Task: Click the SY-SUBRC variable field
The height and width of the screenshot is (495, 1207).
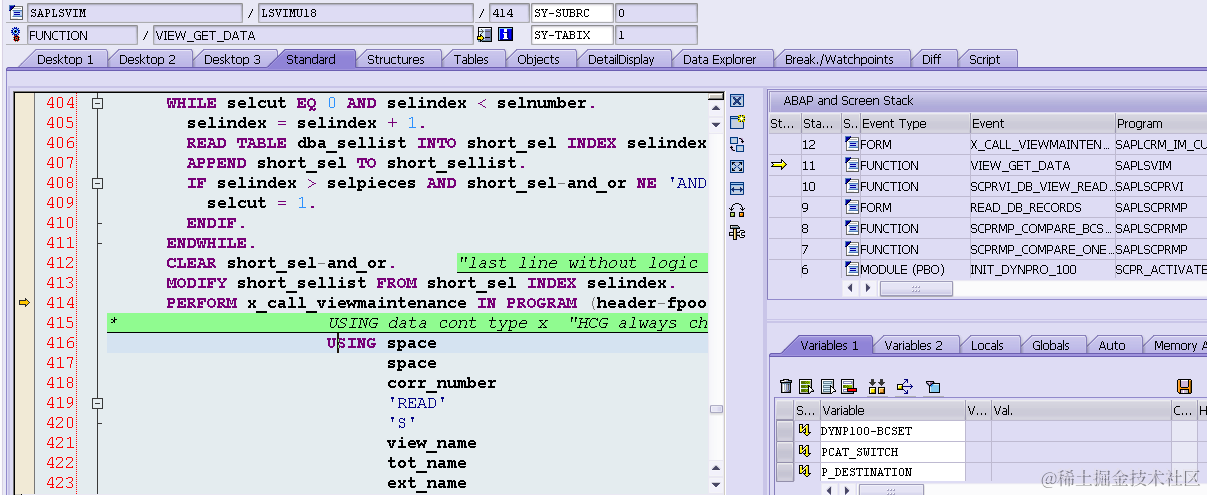Action: pyautogui.click(x=570, y=13)
